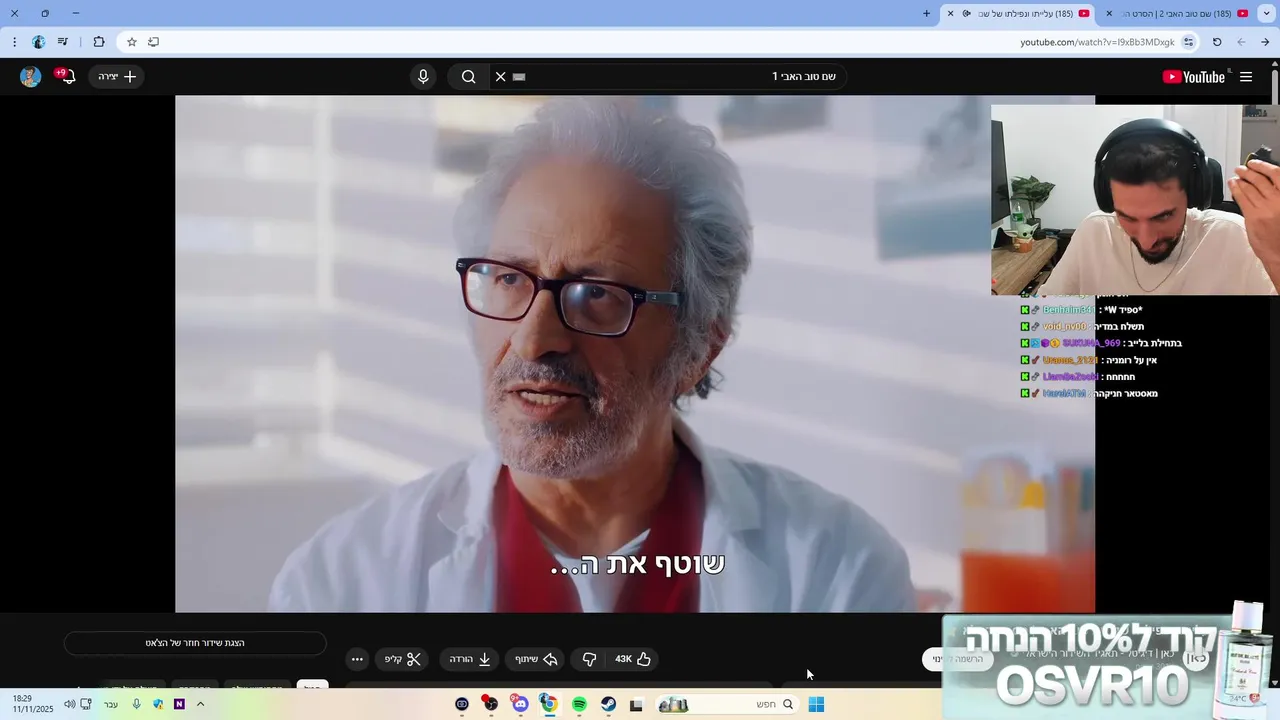Viewport: 1280px width, 720px height.
Task: Open Task View from the taskbar
Action: [x=636, y=705]
